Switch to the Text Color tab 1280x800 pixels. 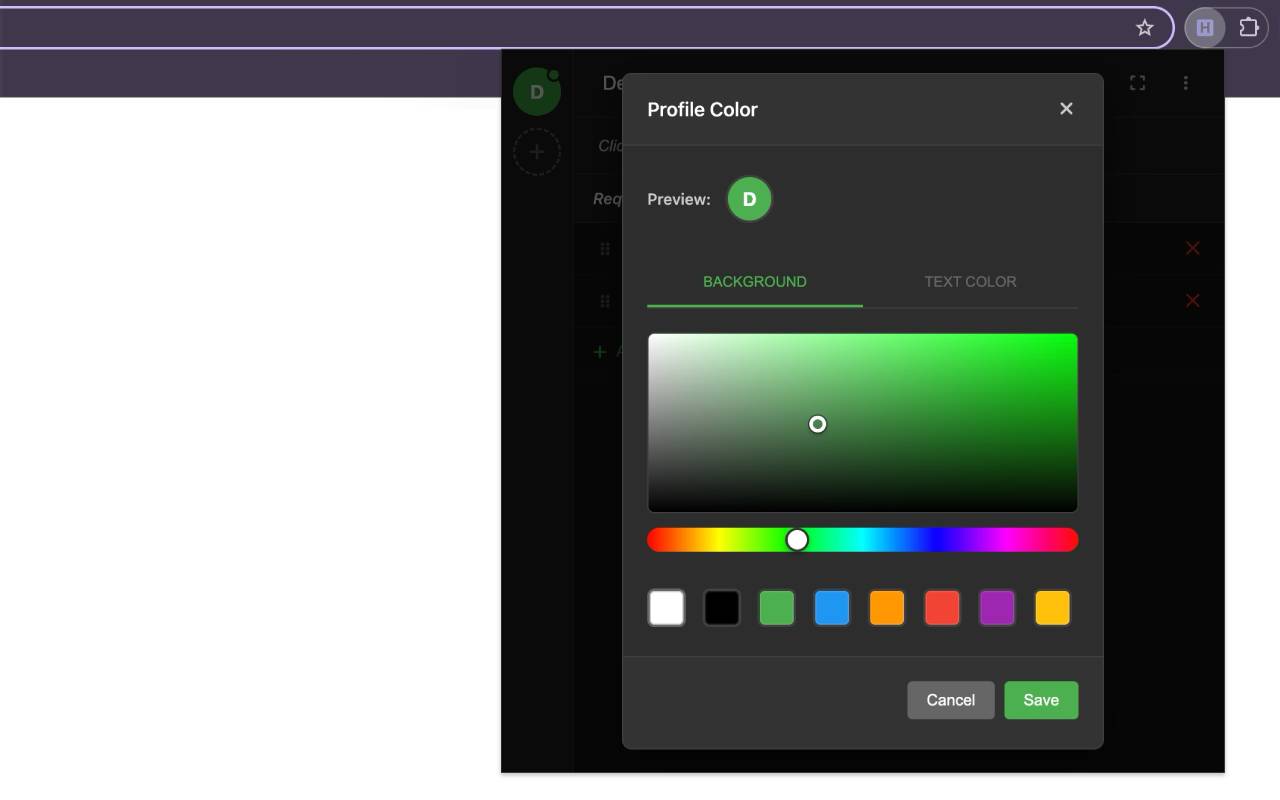point(970,282)
